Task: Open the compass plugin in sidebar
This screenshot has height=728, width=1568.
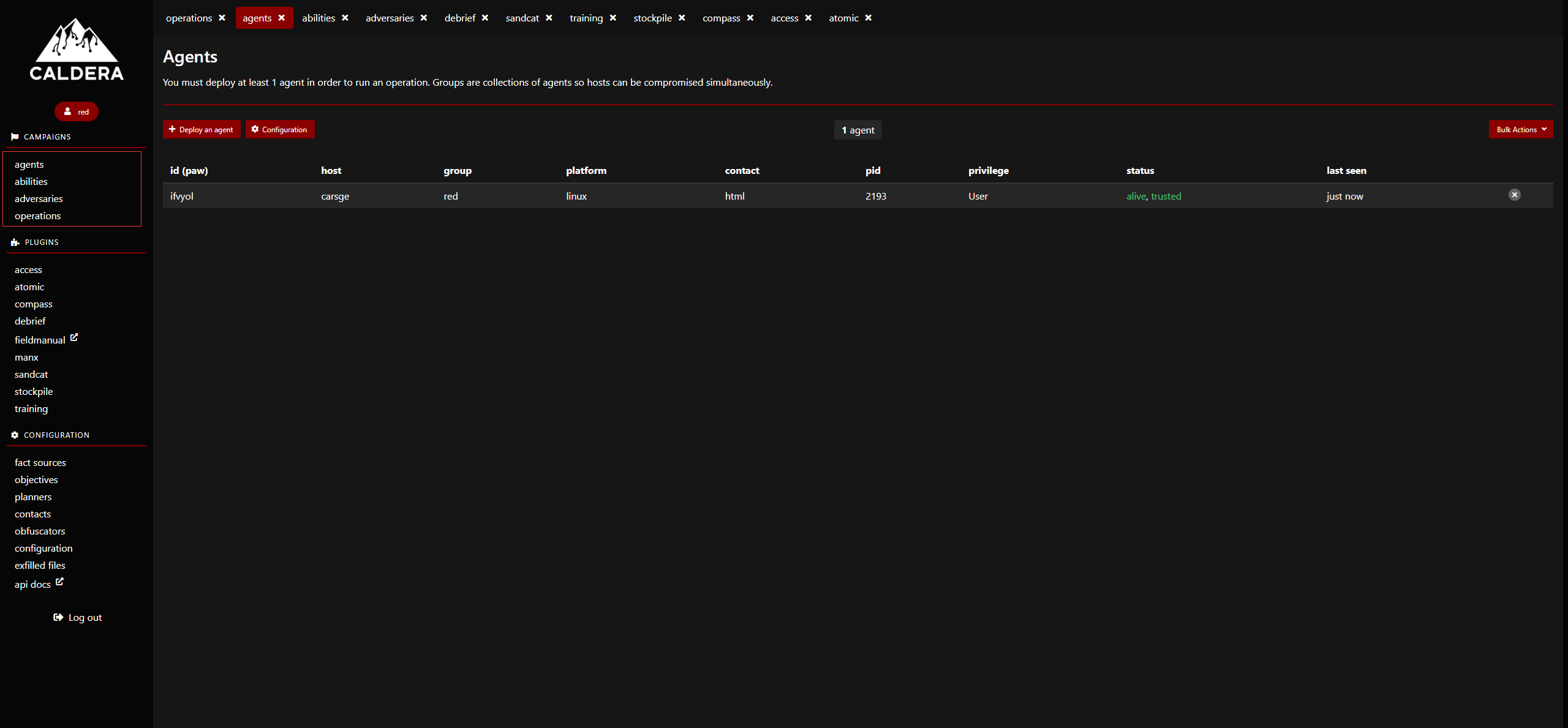Action: (x=34, y=304)
